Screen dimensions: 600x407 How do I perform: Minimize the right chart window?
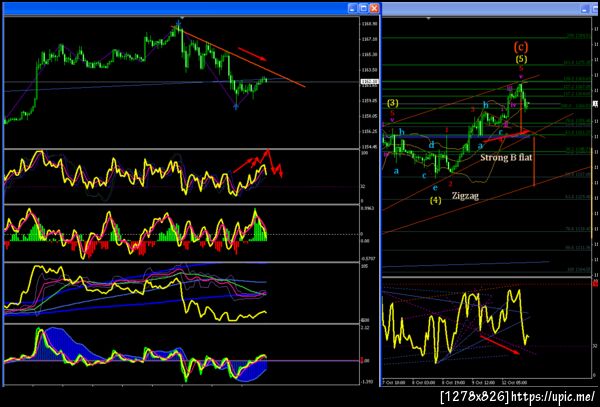(x=585, y=10)
